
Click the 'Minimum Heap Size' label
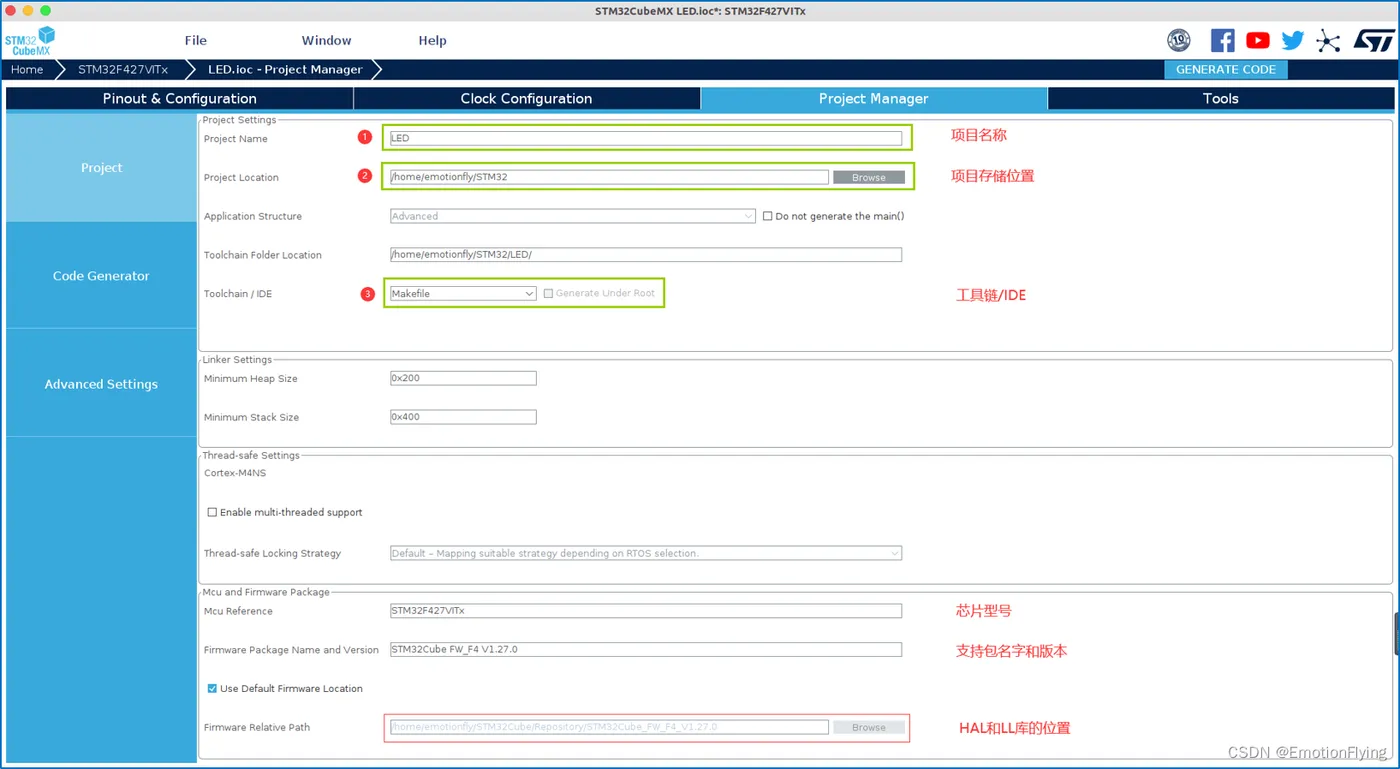pyautogui.click(x=251, y=379)
